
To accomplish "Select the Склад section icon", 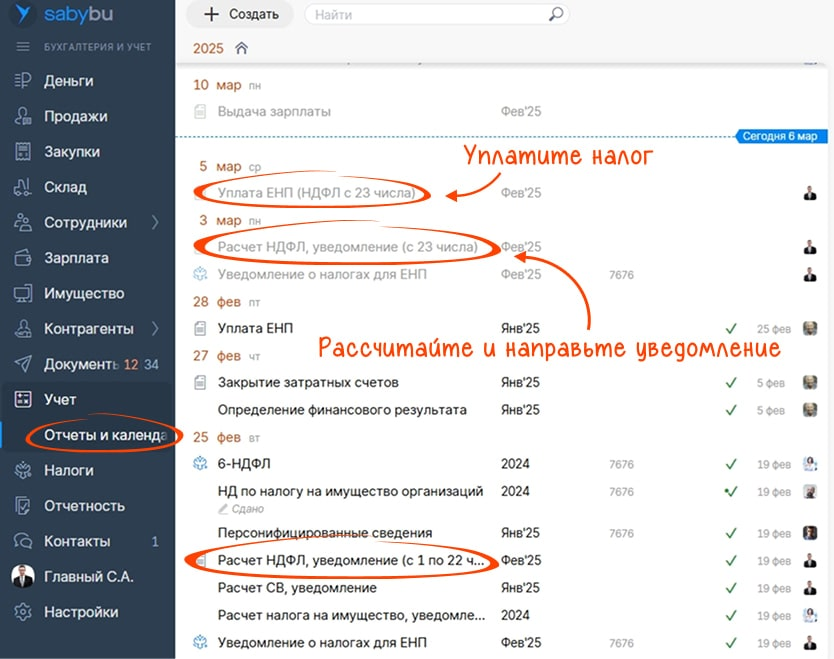I will click(22, 186).
